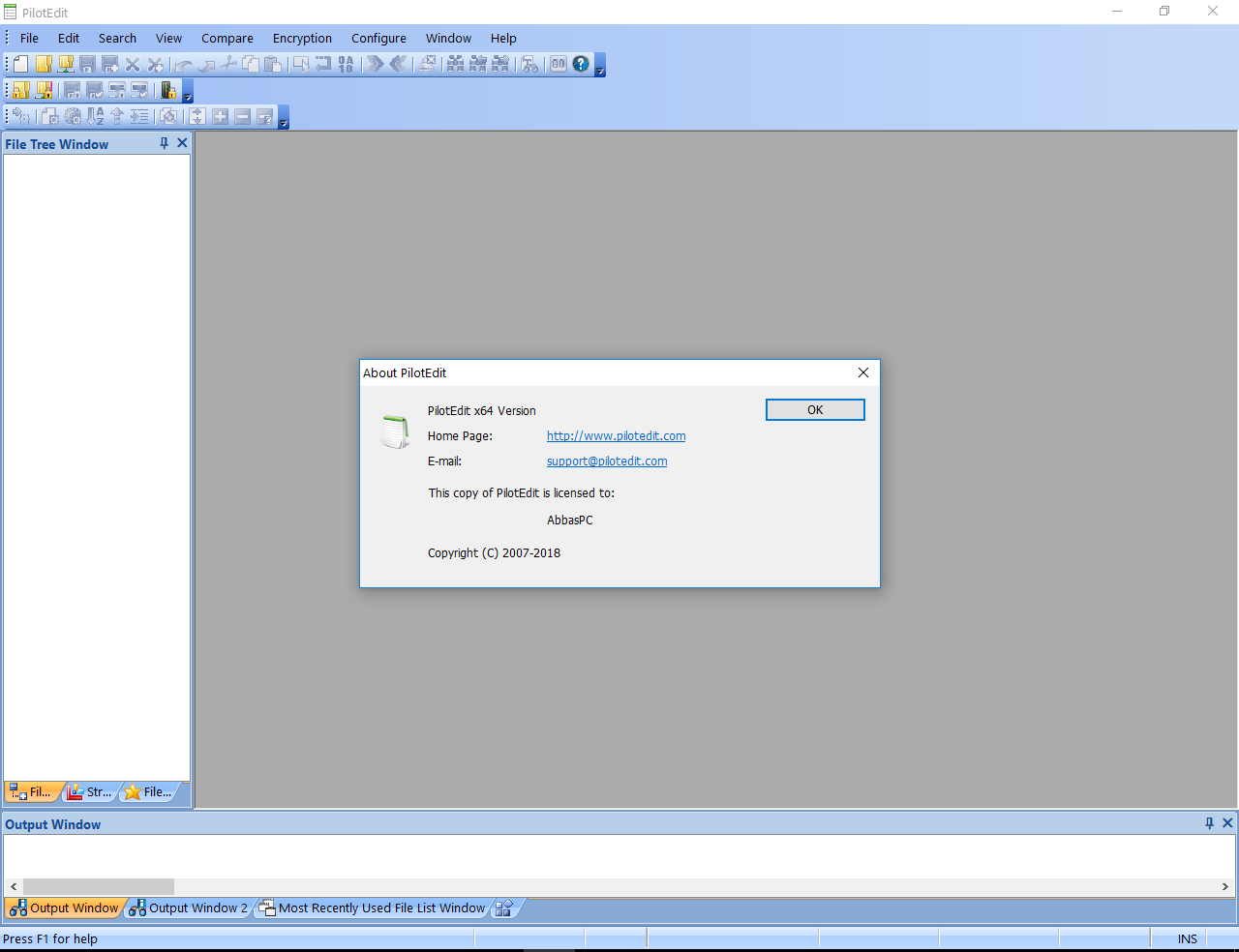The height and width of the screenshot is (952, 1239).
Task: Click the double left chevron icon
Action: tap(397, 64)
